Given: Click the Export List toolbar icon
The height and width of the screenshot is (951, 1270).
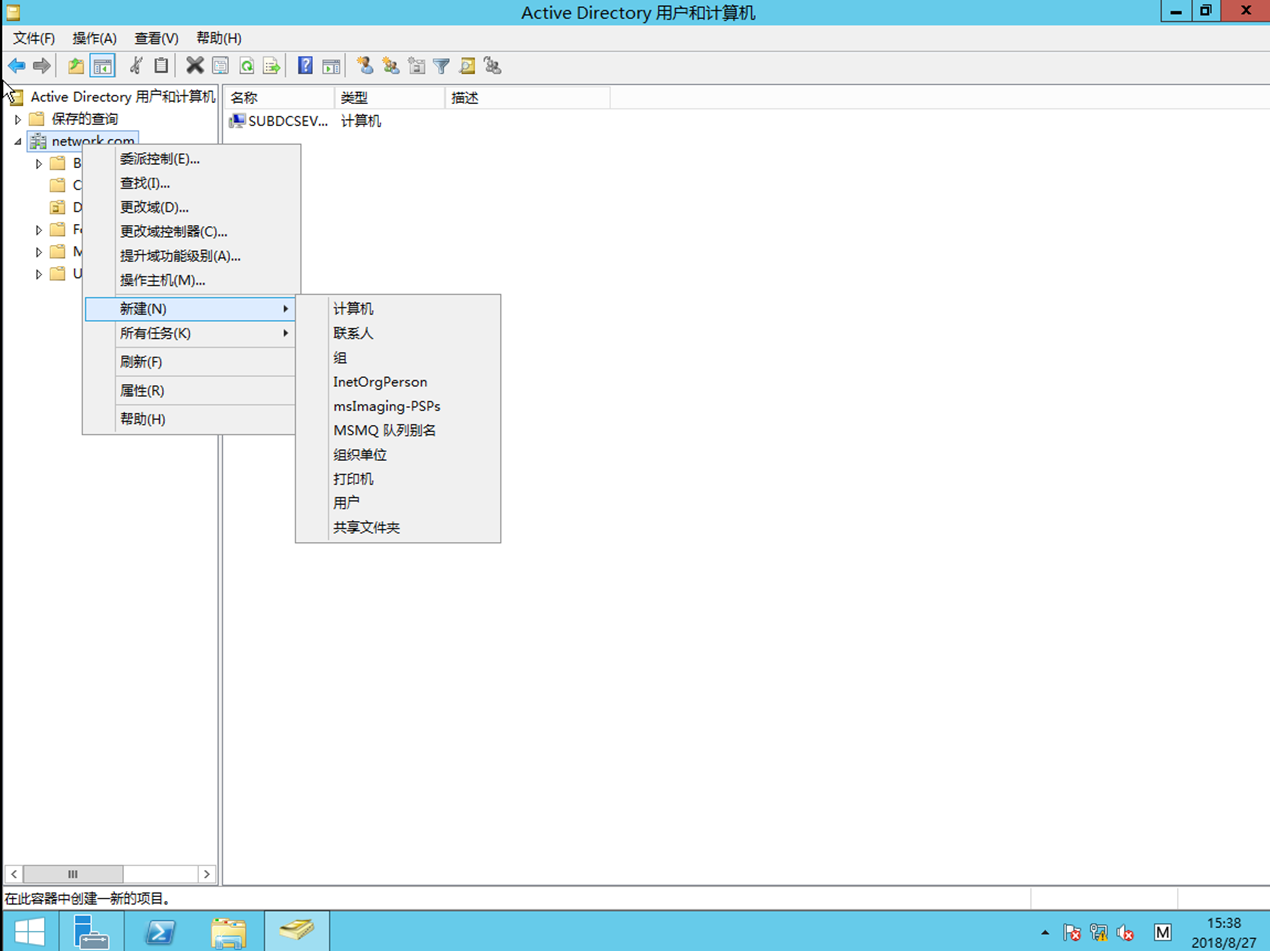Looking at the screenshot, I should [271, 66].
